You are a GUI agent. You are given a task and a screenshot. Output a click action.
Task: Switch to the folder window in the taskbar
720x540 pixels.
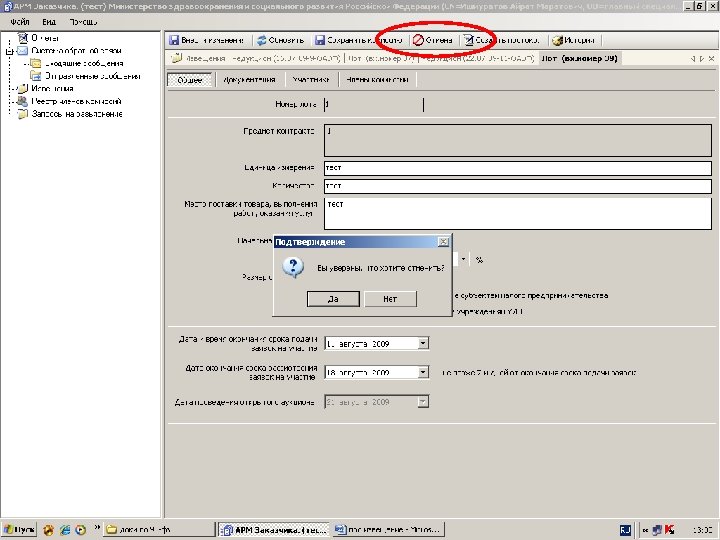pyautogui.click(x=159, y=530)
